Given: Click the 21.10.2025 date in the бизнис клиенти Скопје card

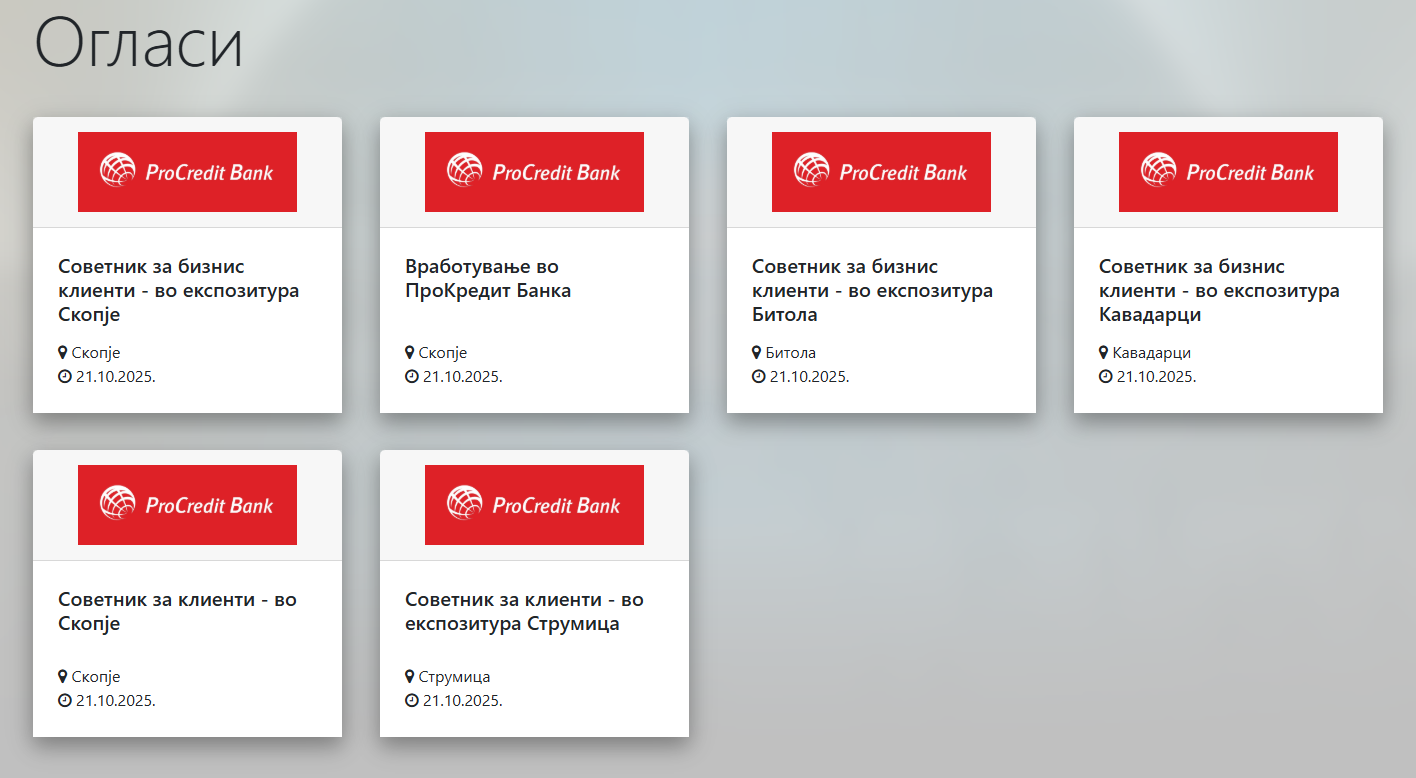Looking at the screenshot, I should point(115,377).
